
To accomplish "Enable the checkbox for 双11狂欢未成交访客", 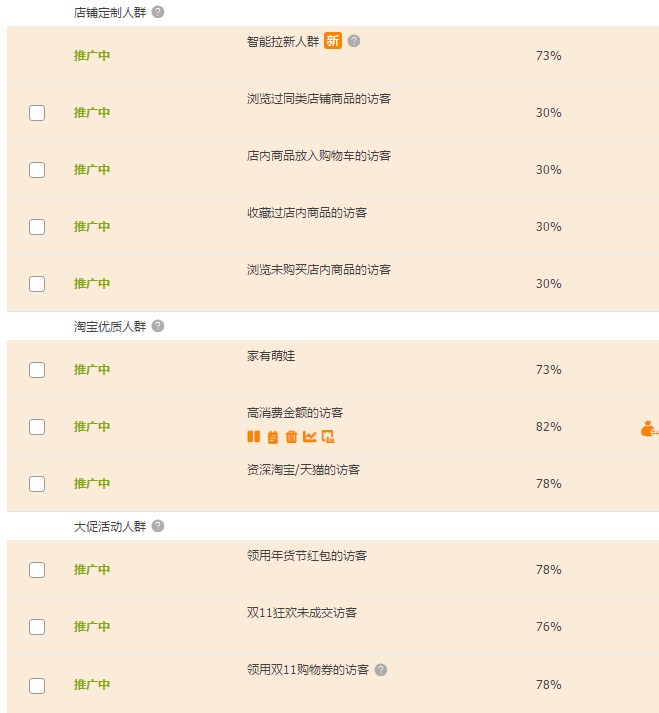I will pos(37,627).
